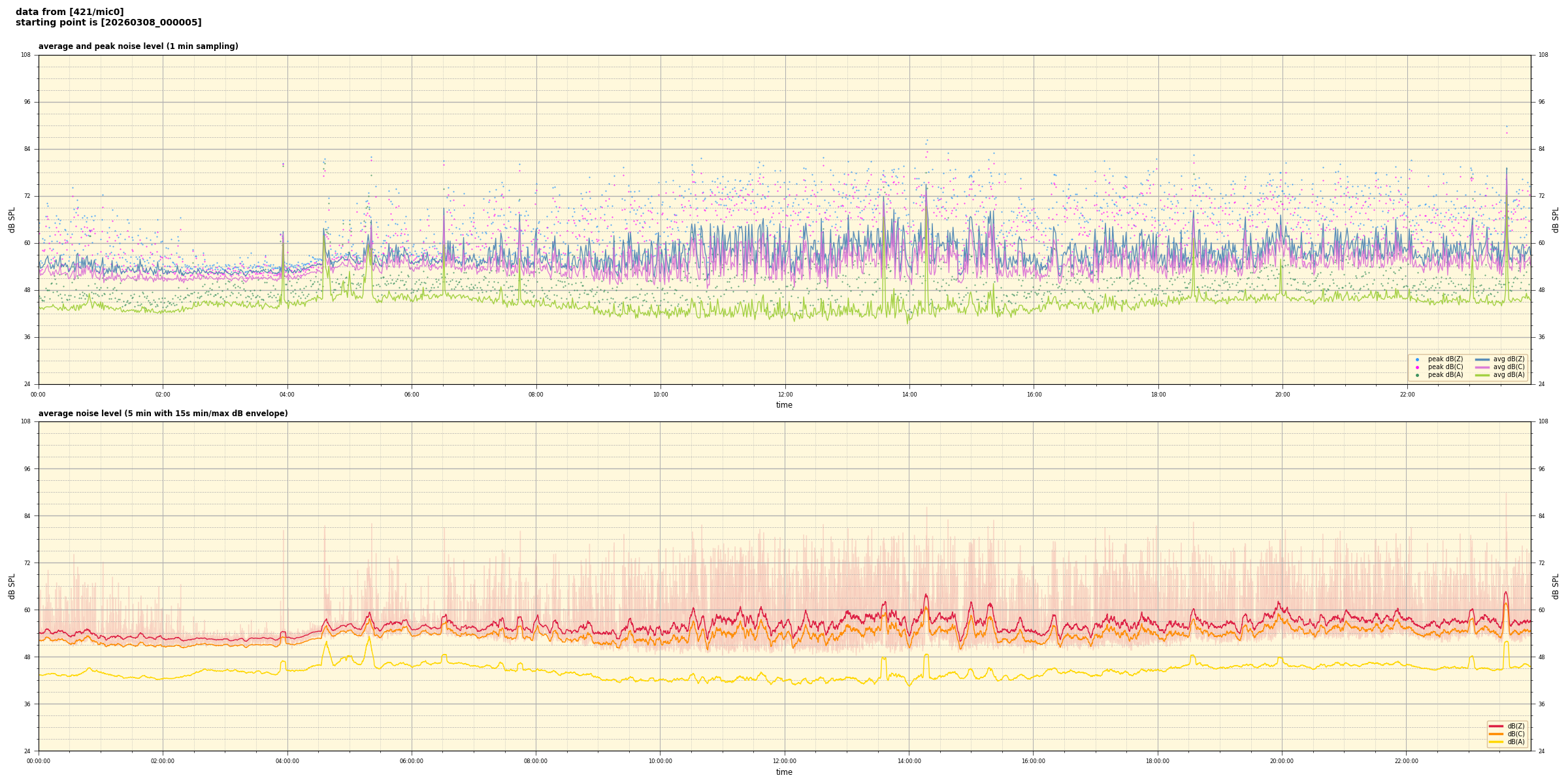This screenshot has height=784, width=1568.
Task: Click the 12:00 tick on the top chart time axis
Action: pos(785,395)
